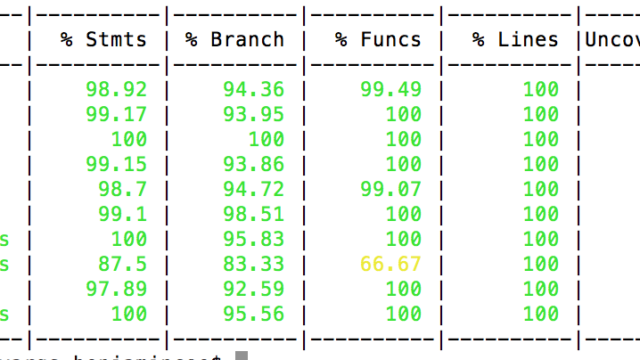Select the 93.95 branch coverage value
Image resolution: width=640 pixels, height=360 pixels.
point(253,114)
